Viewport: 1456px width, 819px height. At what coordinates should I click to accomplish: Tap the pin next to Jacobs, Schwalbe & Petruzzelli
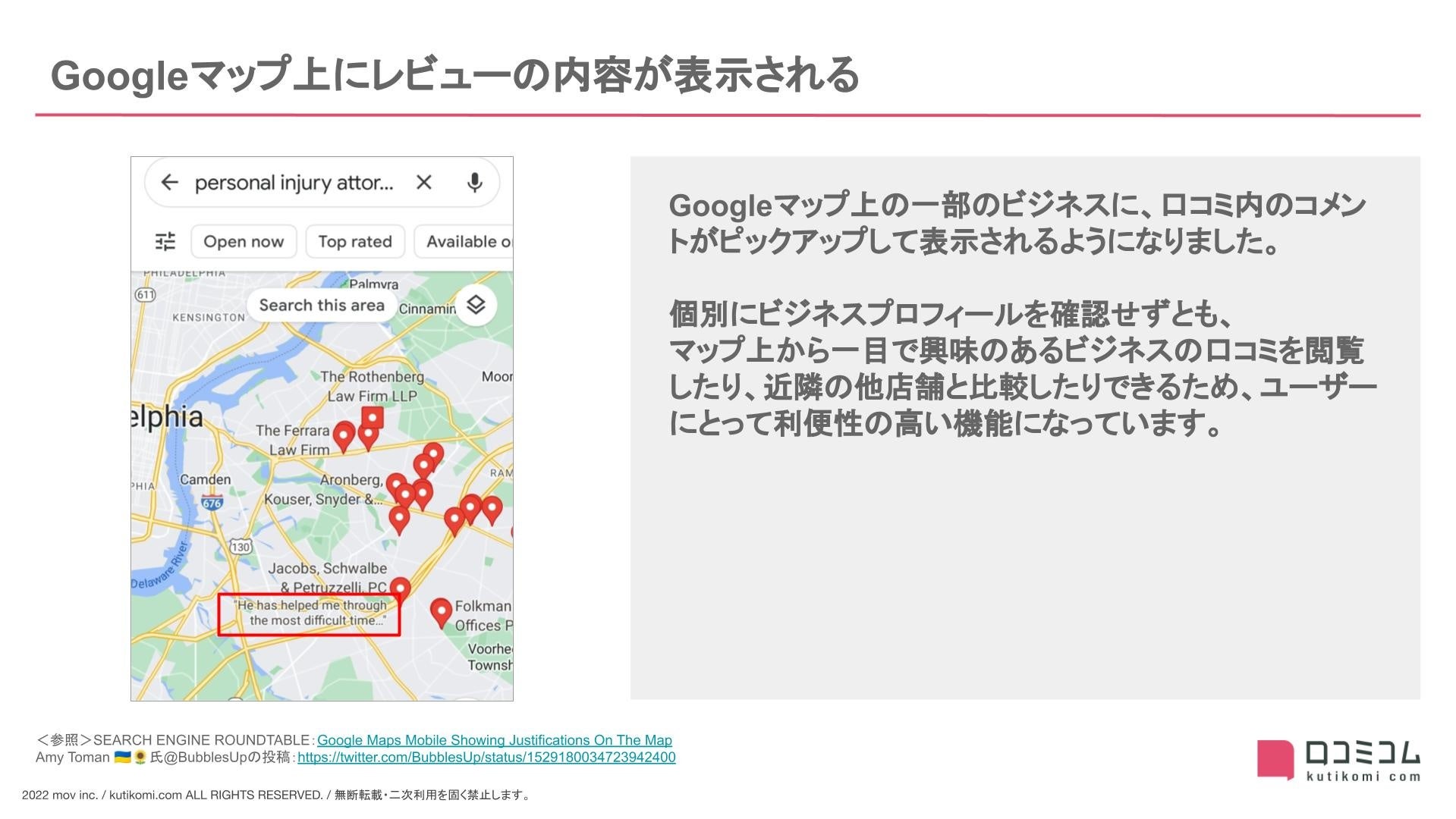click(x=400, y=590)
